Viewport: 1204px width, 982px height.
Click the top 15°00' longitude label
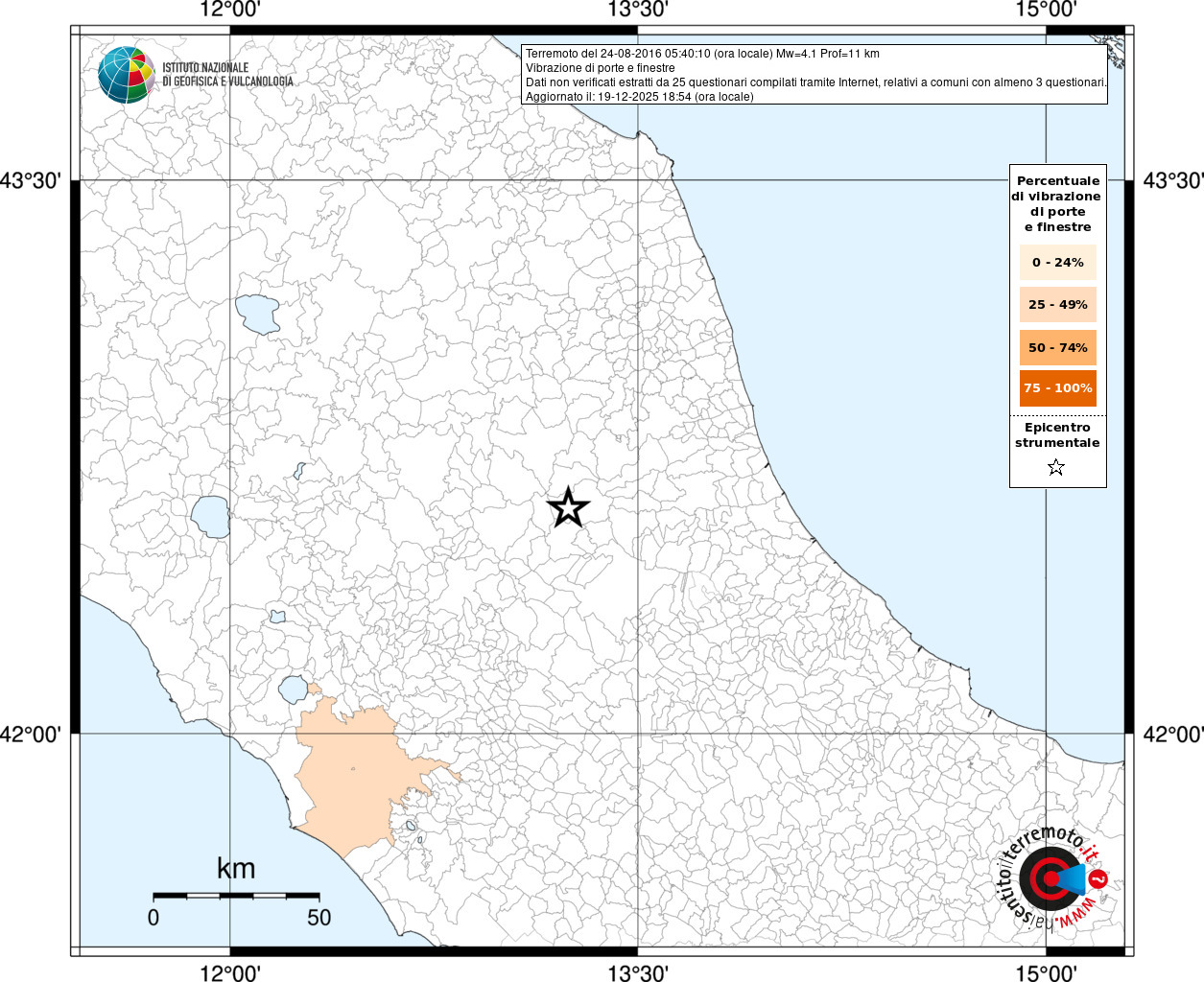1046,11
